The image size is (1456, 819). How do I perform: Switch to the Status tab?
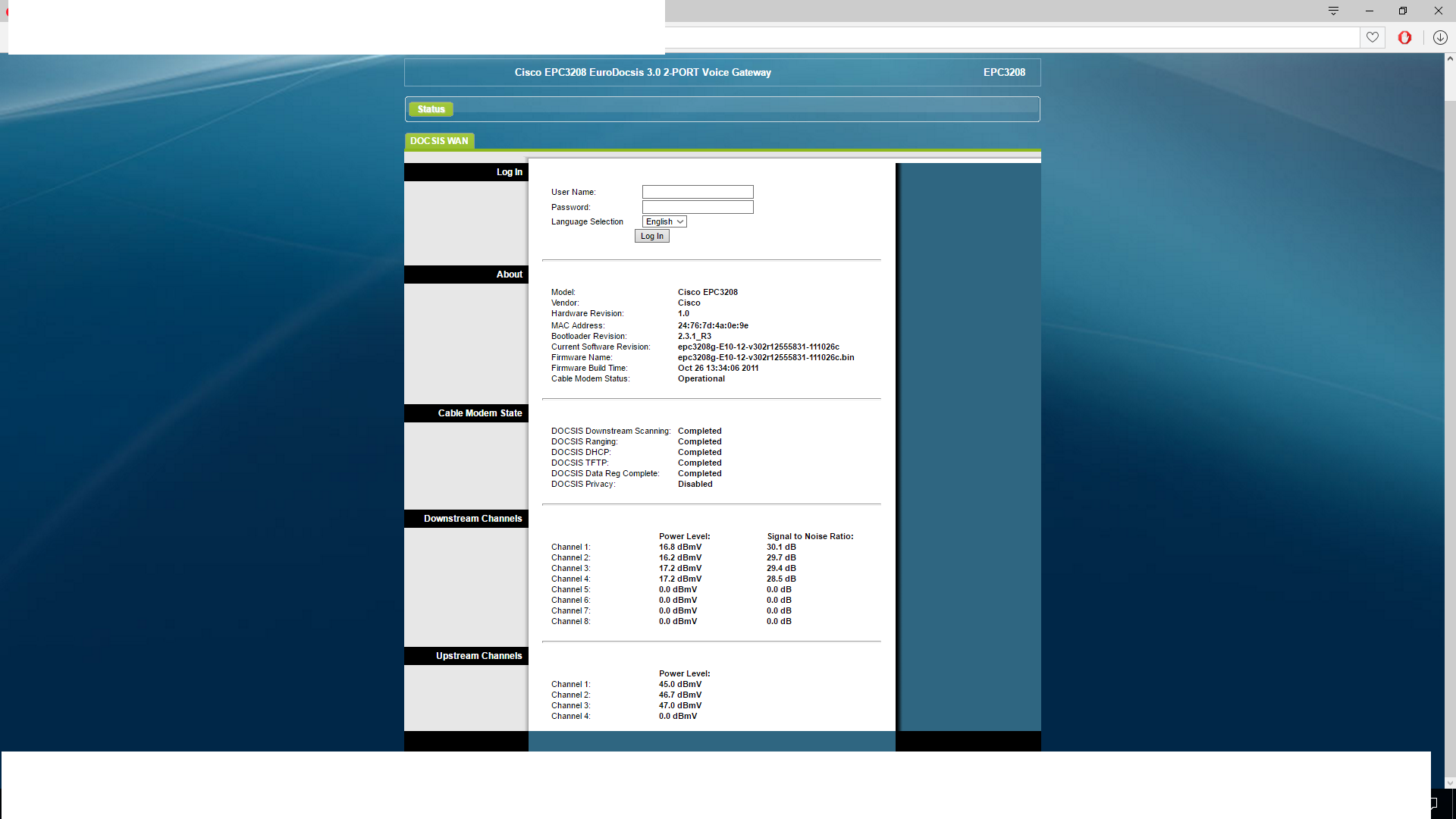point(431,109)
